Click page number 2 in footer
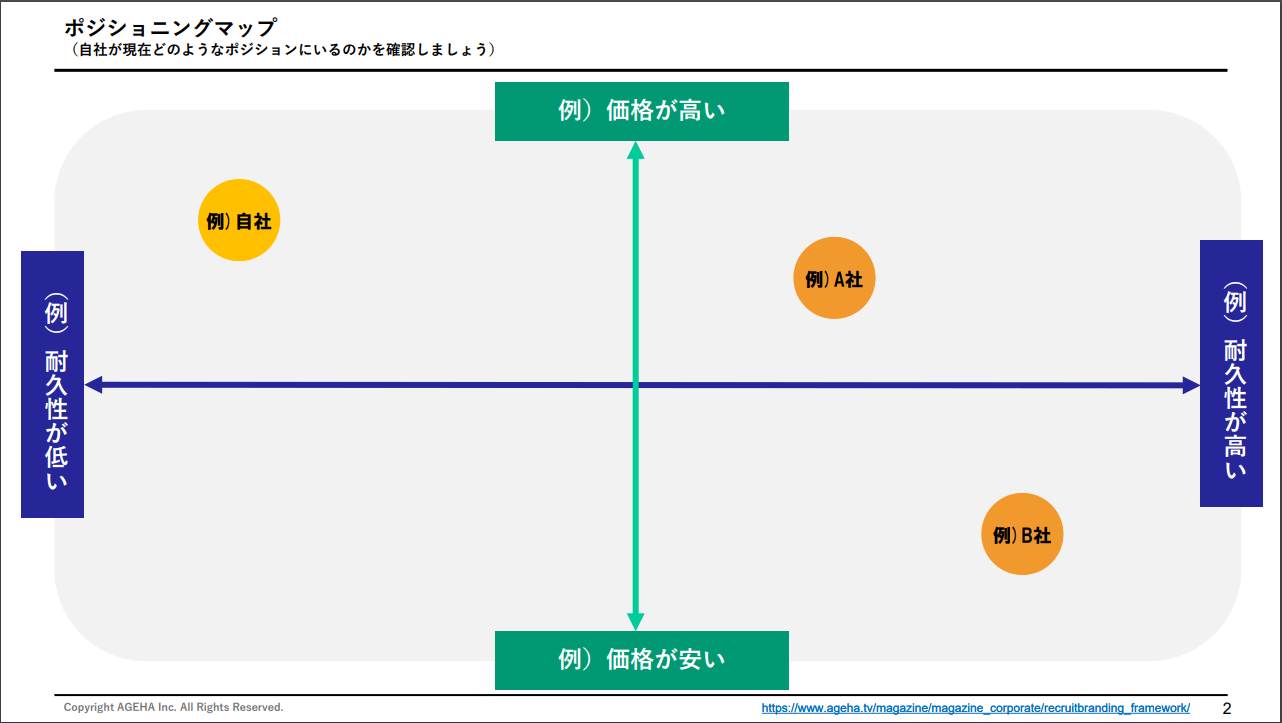1282x723 pixels. coord(1227,708)
